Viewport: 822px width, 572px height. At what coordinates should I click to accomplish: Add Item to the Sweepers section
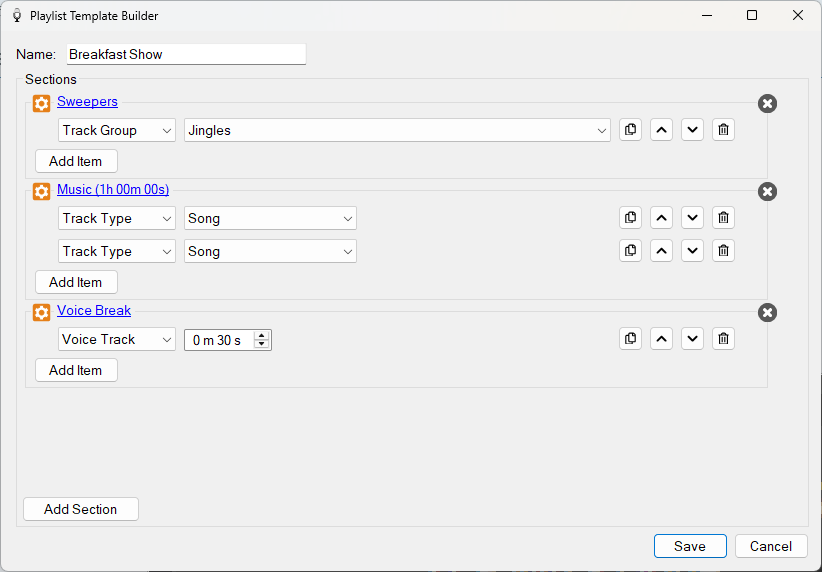(x=76, y=161)
